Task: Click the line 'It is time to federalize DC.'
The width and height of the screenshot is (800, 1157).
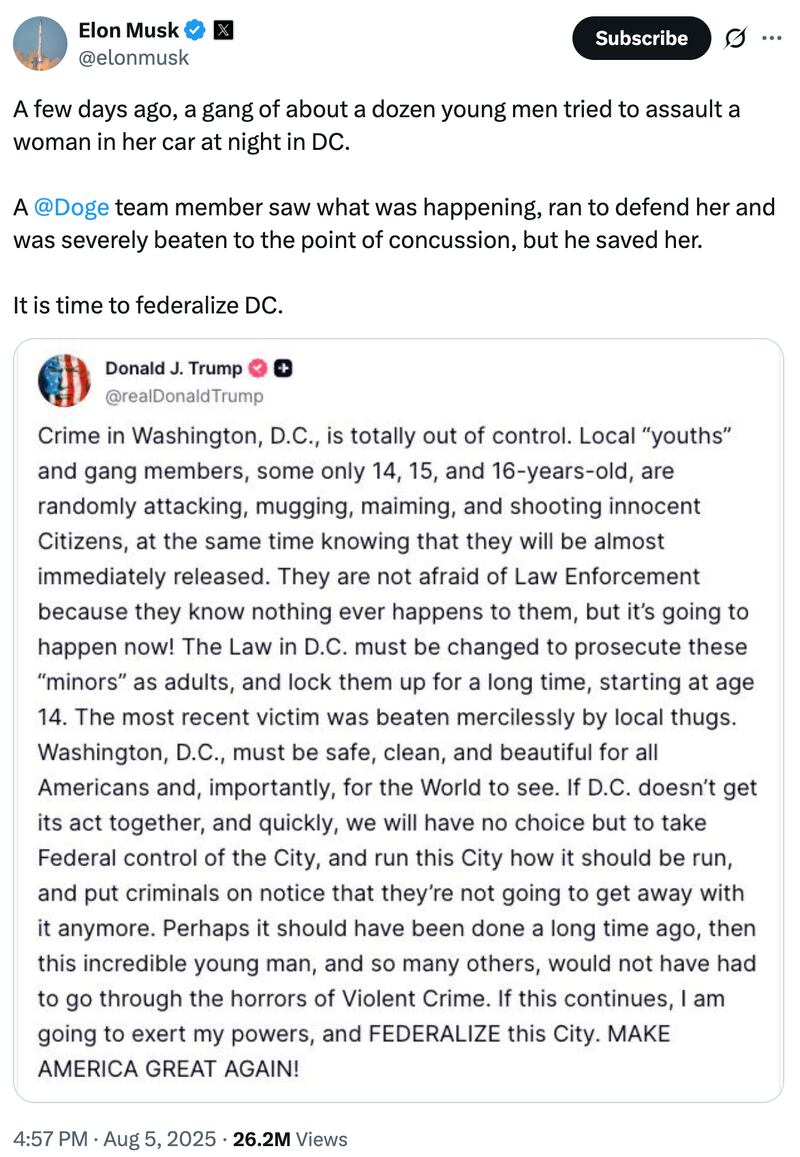Action: tap(148, 305)
